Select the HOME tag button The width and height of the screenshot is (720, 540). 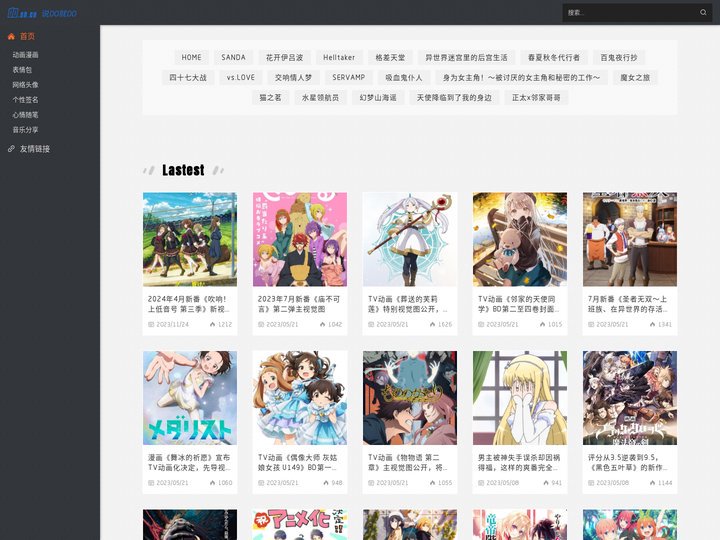tap(191, 57)
